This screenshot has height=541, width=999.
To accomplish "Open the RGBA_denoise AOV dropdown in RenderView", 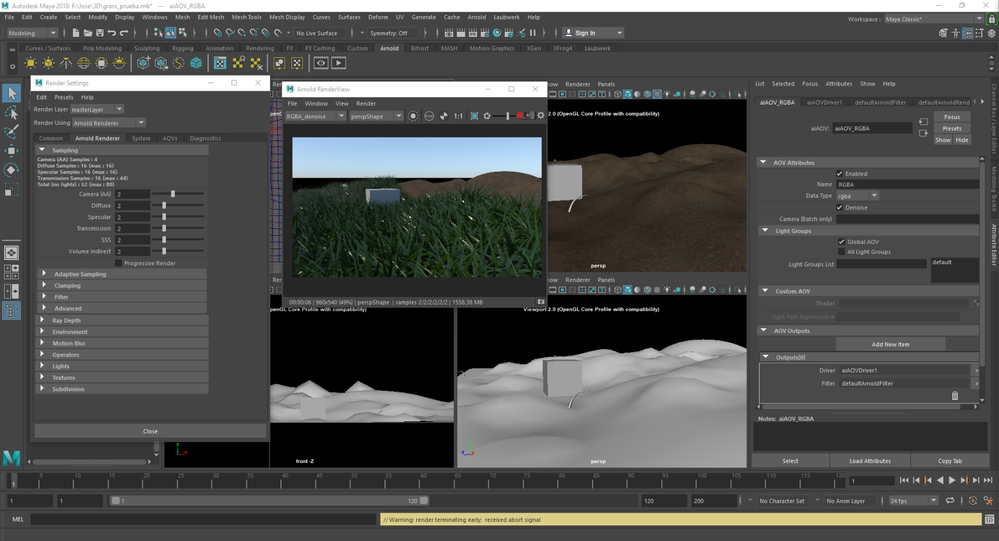I will pos(315,116).
